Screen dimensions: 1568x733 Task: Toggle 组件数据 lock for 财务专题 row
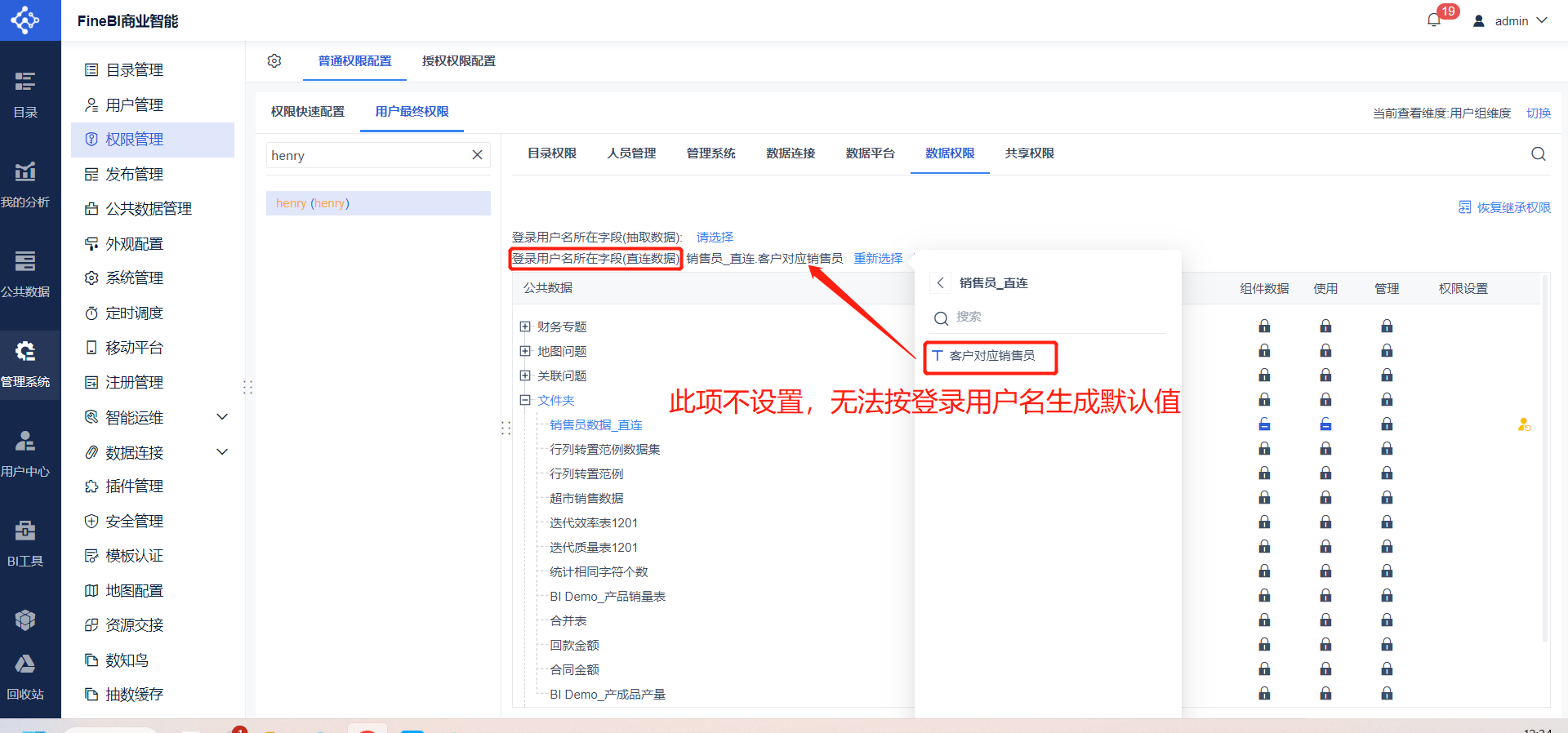tap(1264, 327)
